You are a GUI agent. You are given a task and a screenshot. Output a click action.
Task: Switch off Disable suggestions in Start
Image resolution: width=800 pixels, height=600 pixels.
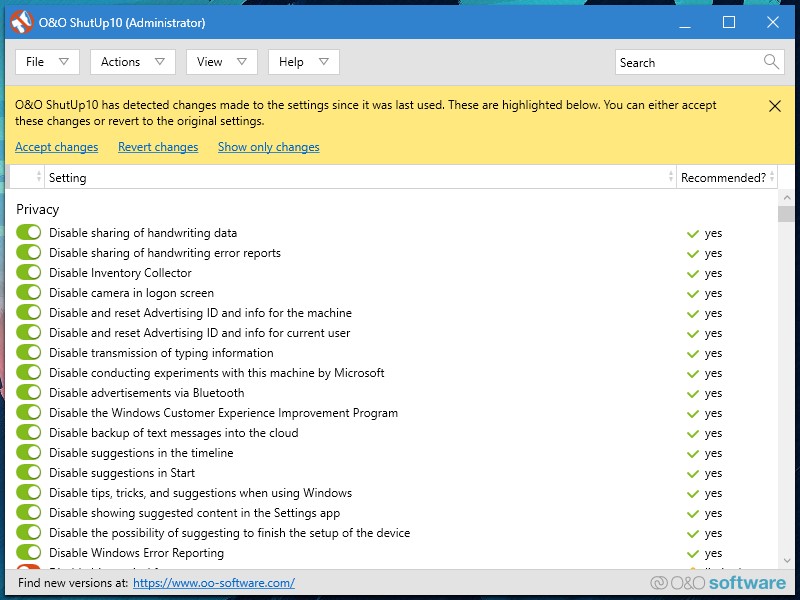tap(29, 473)
